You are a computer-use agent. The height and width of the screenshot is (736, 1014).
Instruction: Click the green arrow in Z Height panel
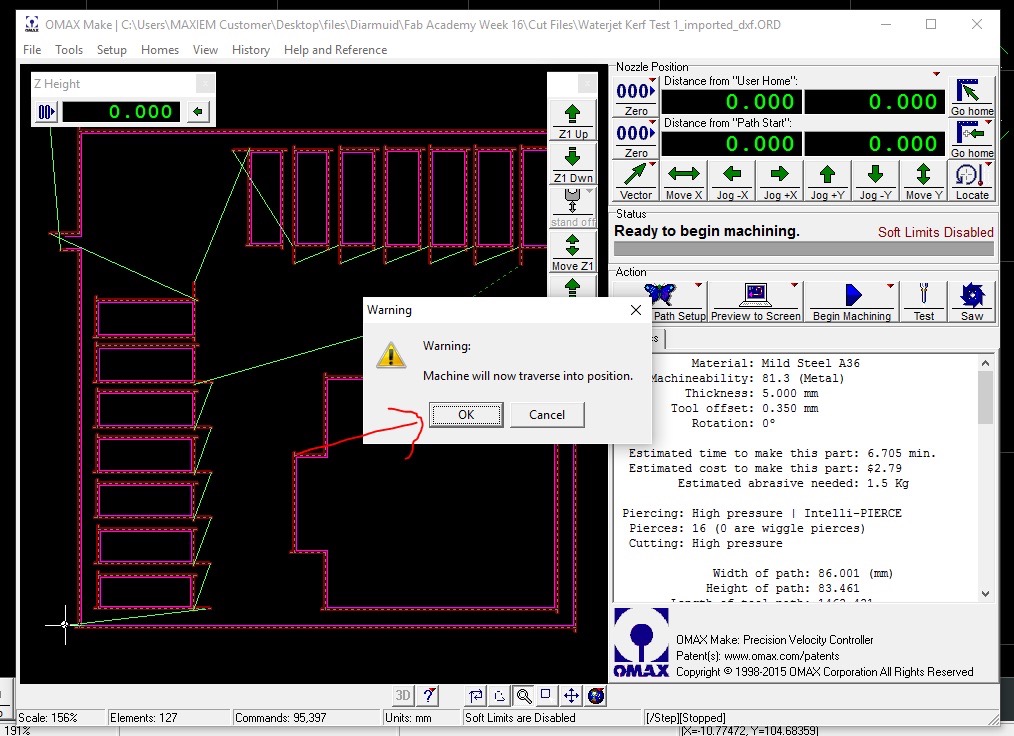[198, 112]
